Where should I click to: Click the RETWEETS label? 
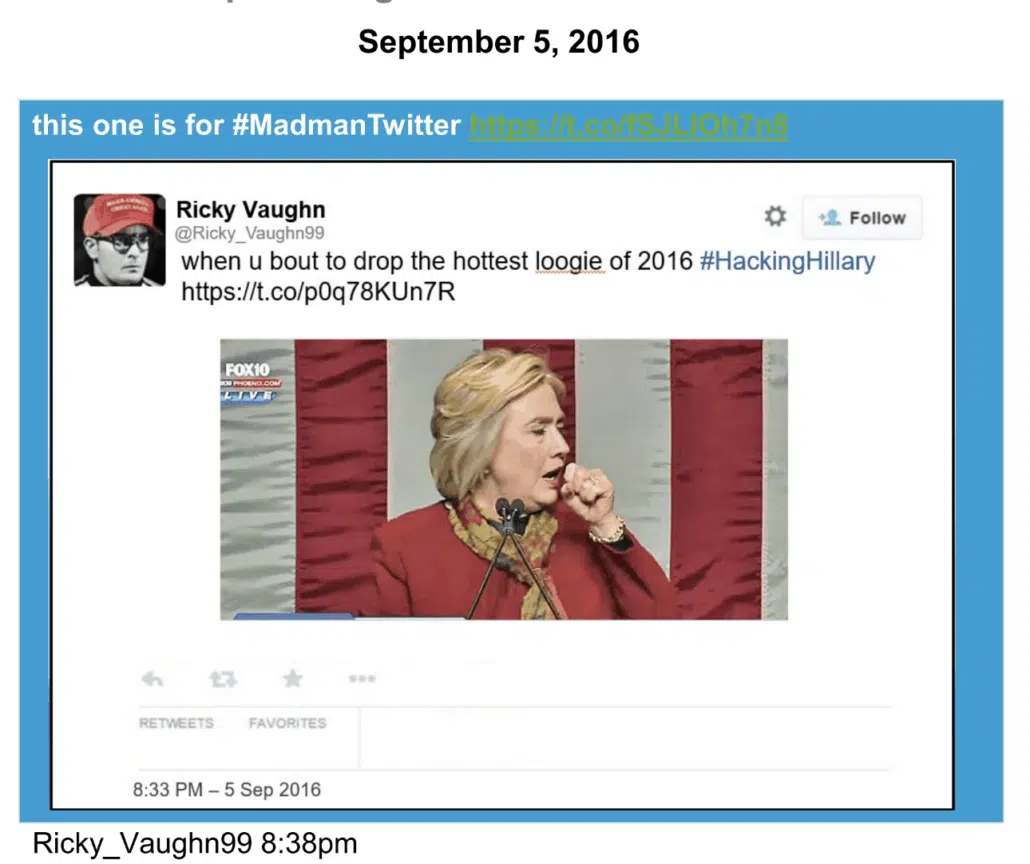(176, 723)
